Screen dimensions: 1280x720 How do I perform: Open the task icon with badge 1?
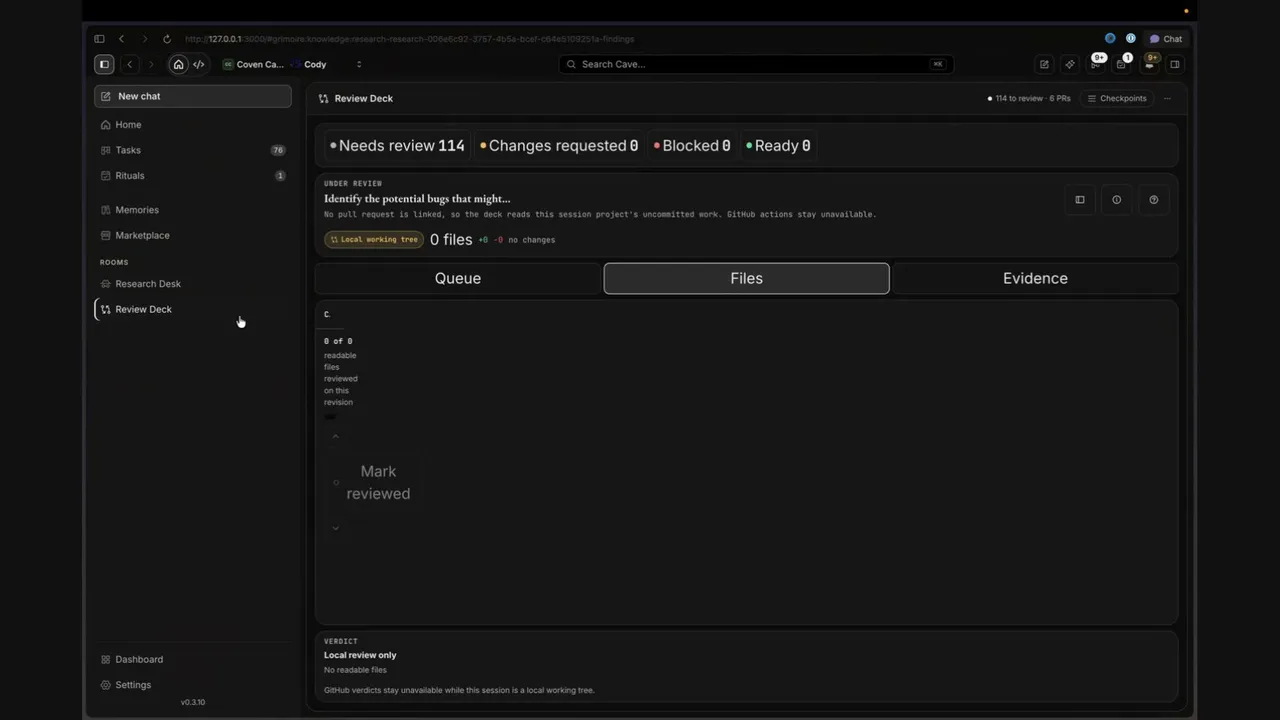point(1122,63)
